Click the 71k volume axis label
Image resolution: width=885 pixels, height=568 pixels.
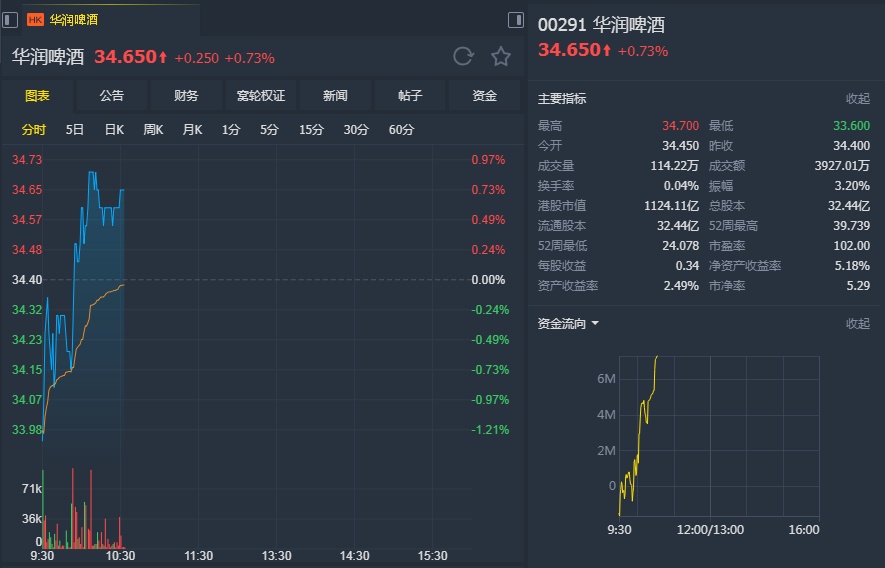coord(31,489)
